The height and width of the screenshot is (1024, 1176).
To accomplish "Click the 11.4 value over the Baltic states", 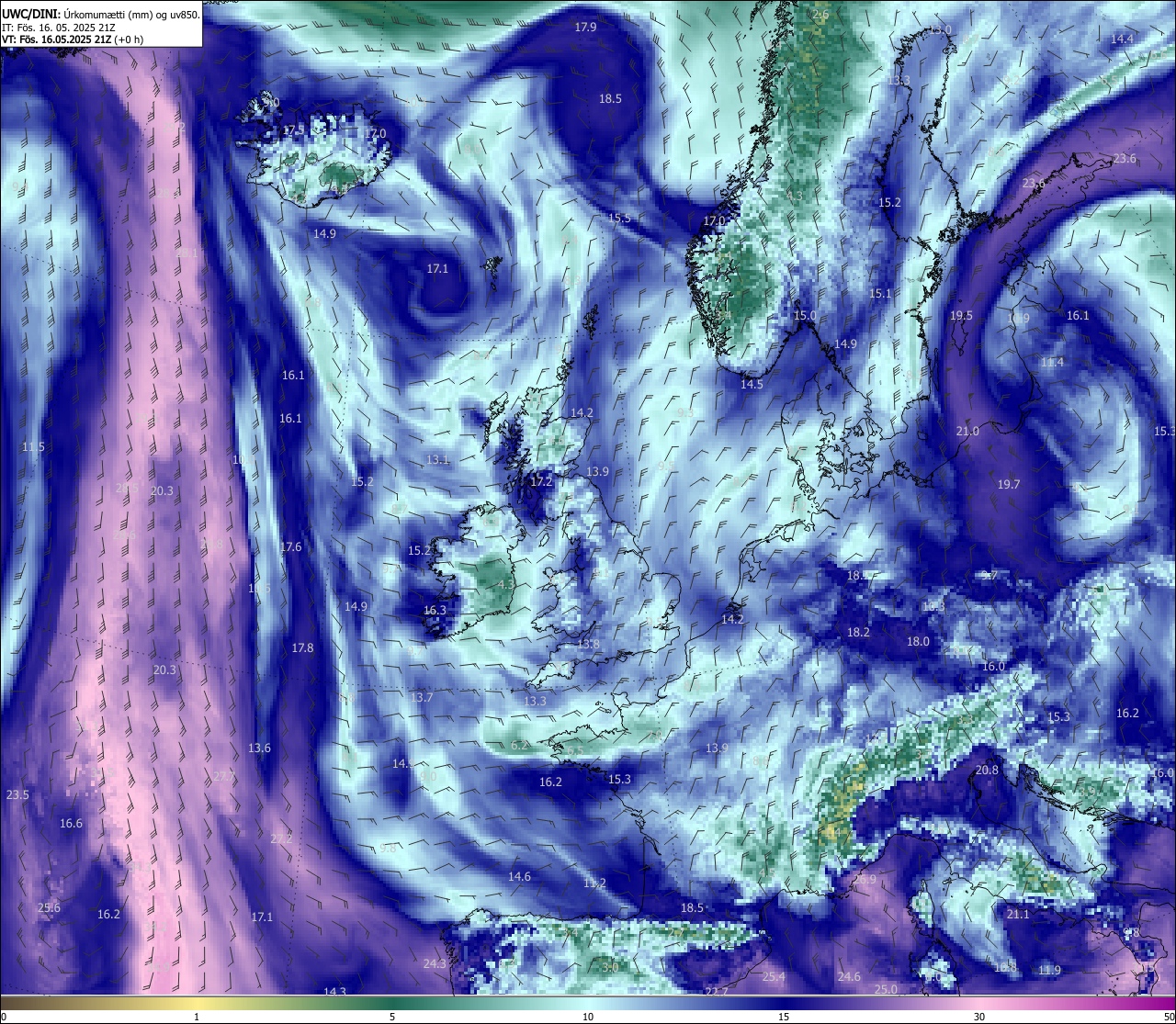I will coord(1052,363).
